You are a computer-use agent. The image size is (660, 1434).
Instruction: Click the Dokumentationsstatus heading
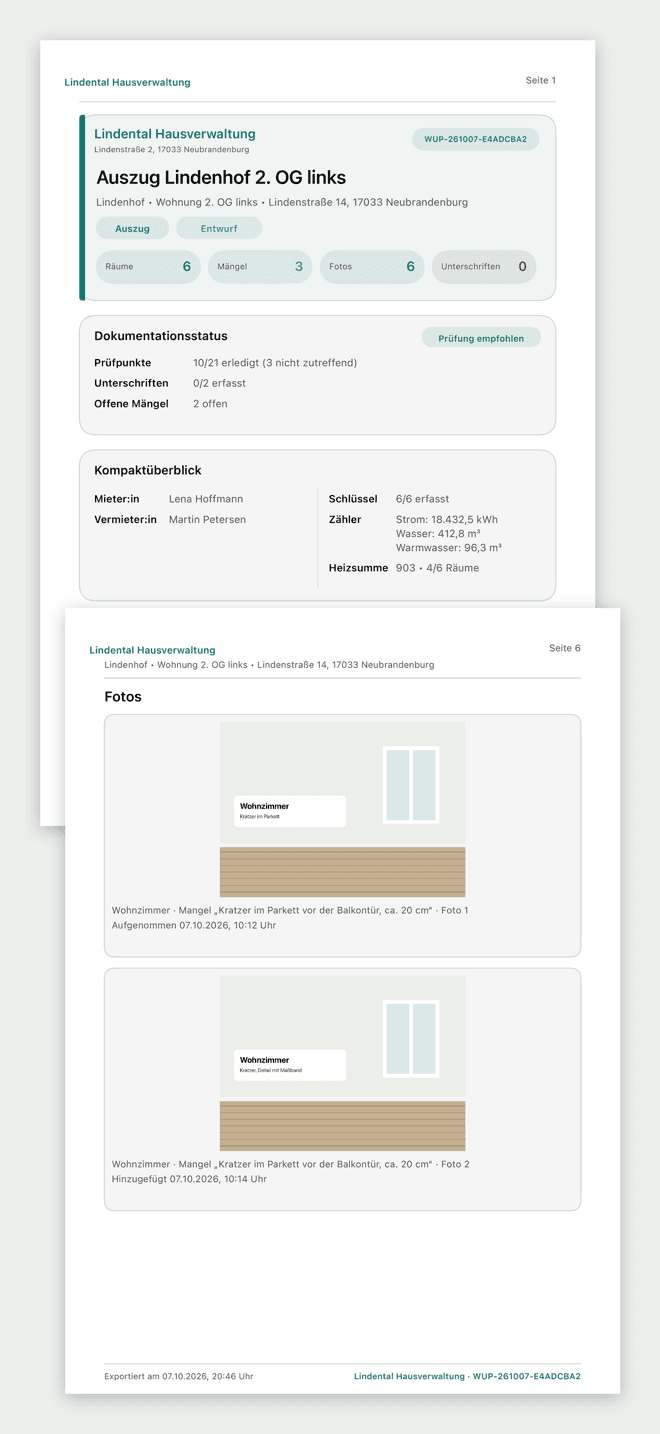tap(161, 336)
